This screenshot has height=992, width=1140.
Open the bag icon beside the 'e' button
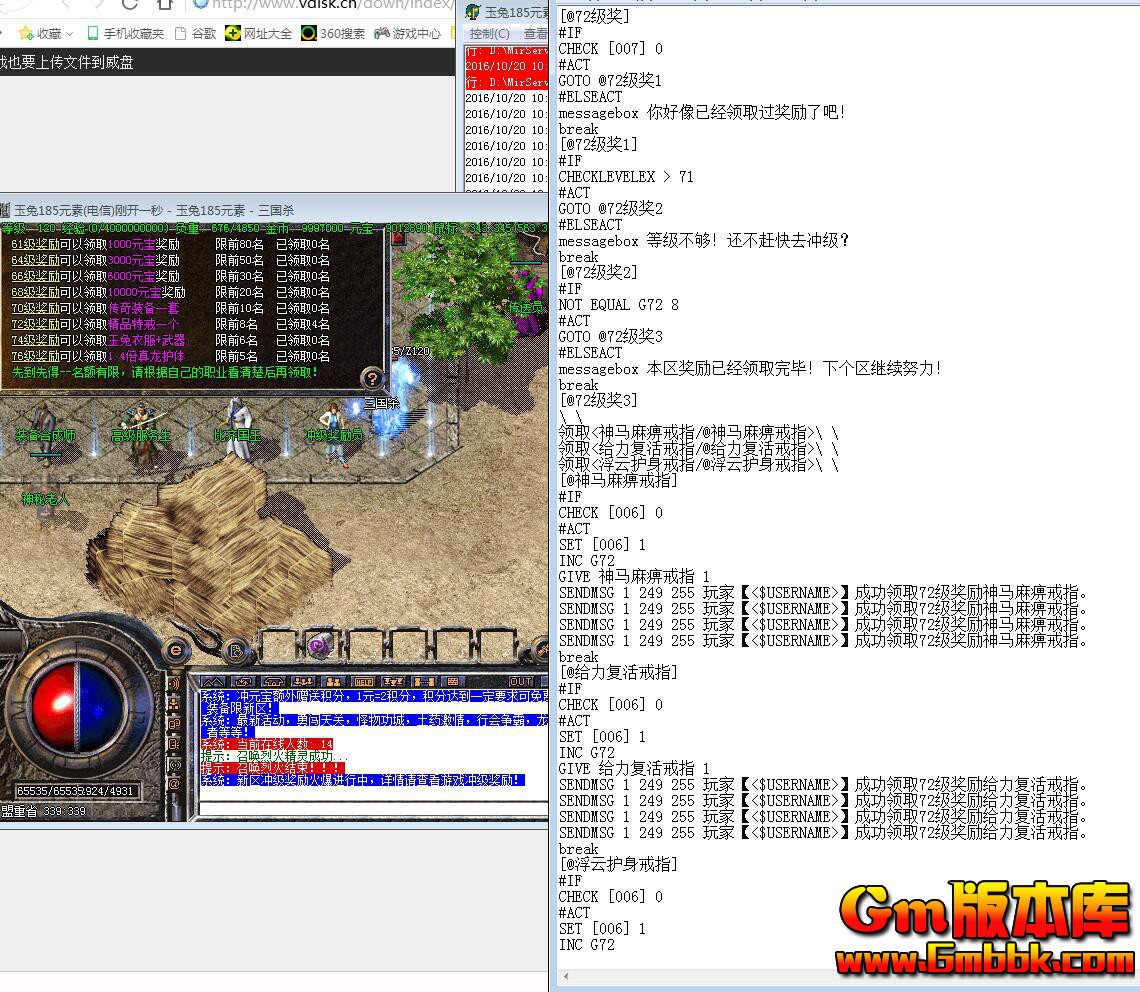tap(236, 652)
